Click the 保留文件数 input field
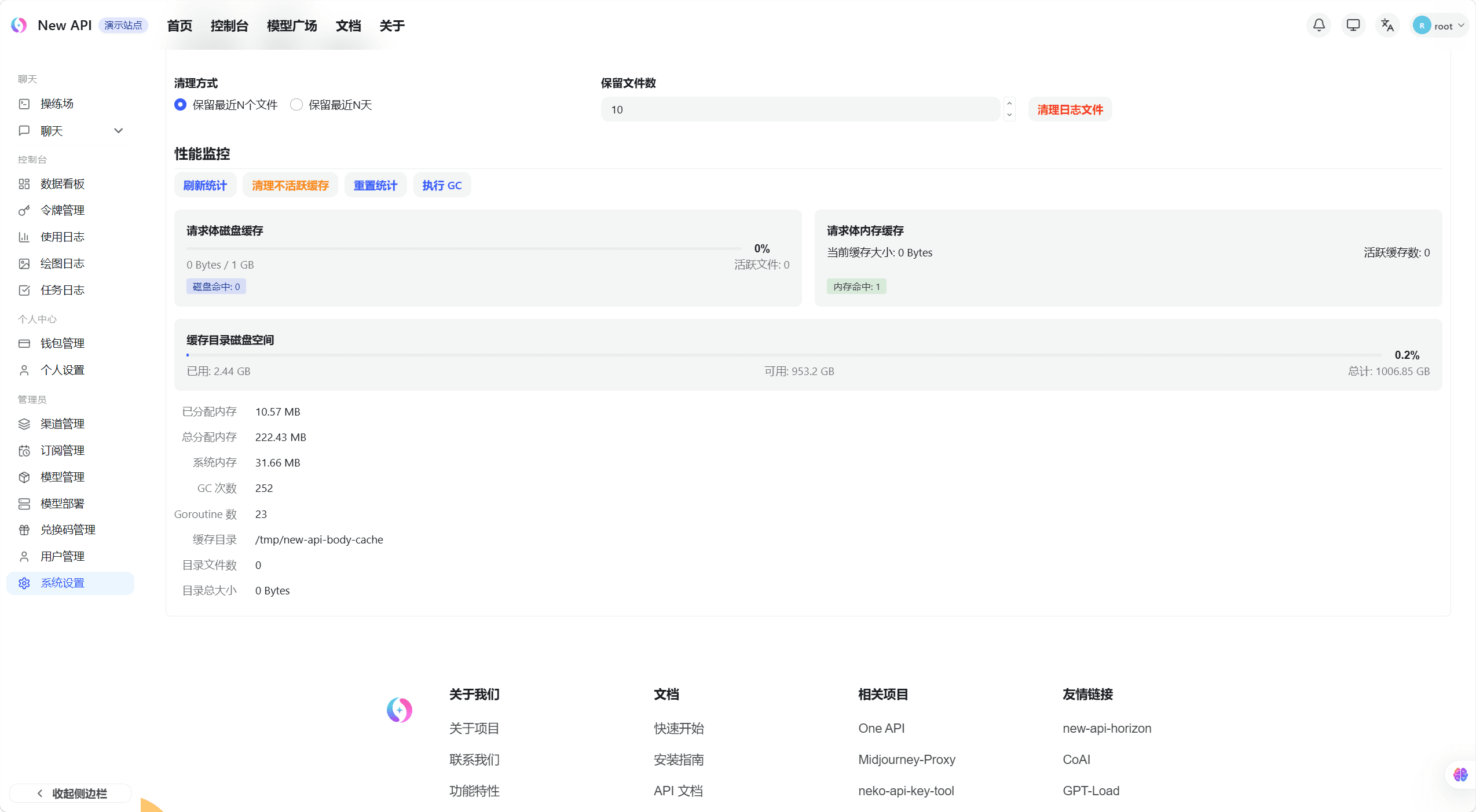1476x812 pixels. (x=800, y=109)
